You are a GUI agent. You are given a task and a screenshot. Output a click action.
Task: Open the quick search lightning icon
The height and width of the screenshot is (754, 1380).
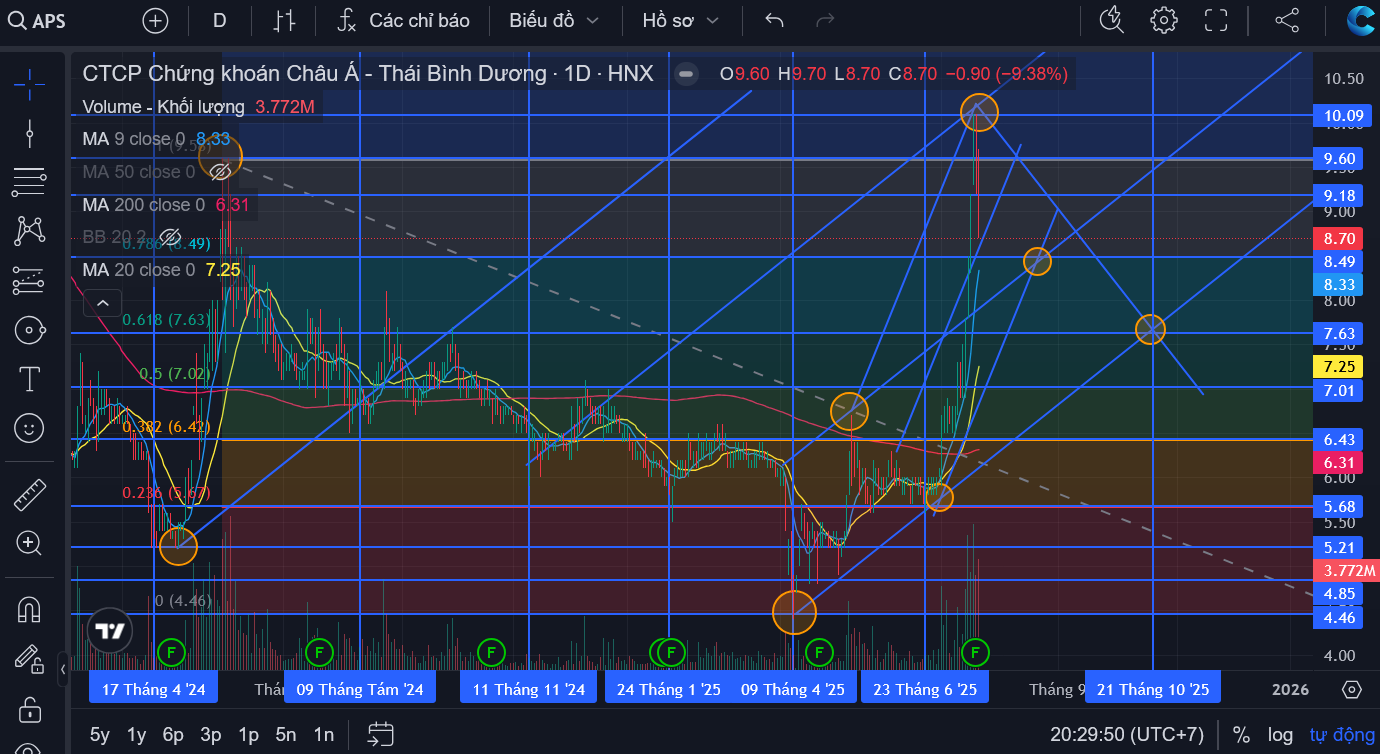coord(1111,20)
